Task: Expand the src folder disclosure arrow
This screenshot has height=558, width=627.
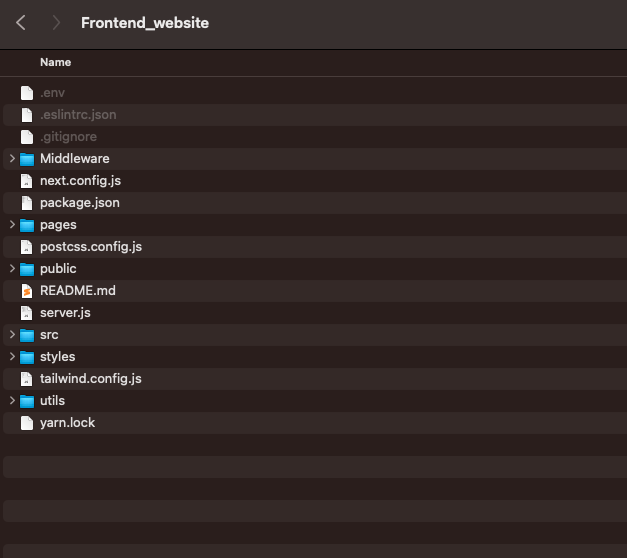Action: [x=11, y=335]
